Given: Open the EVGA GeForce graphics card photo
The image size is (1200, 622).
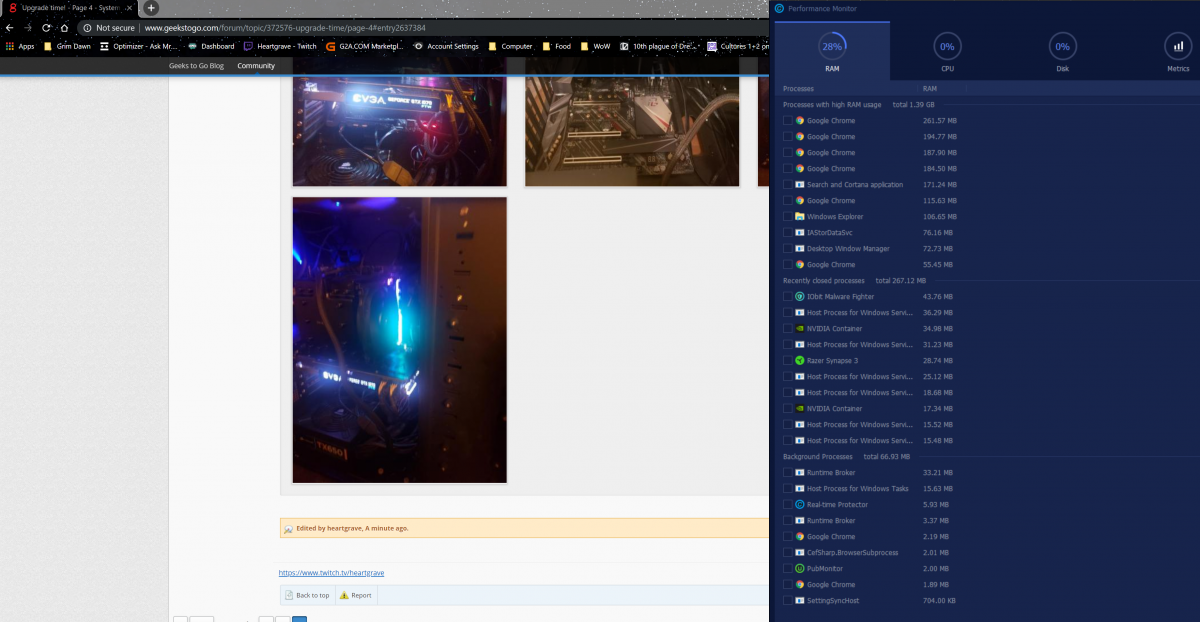Looking at the screenshot, I should tap(399, 122).
